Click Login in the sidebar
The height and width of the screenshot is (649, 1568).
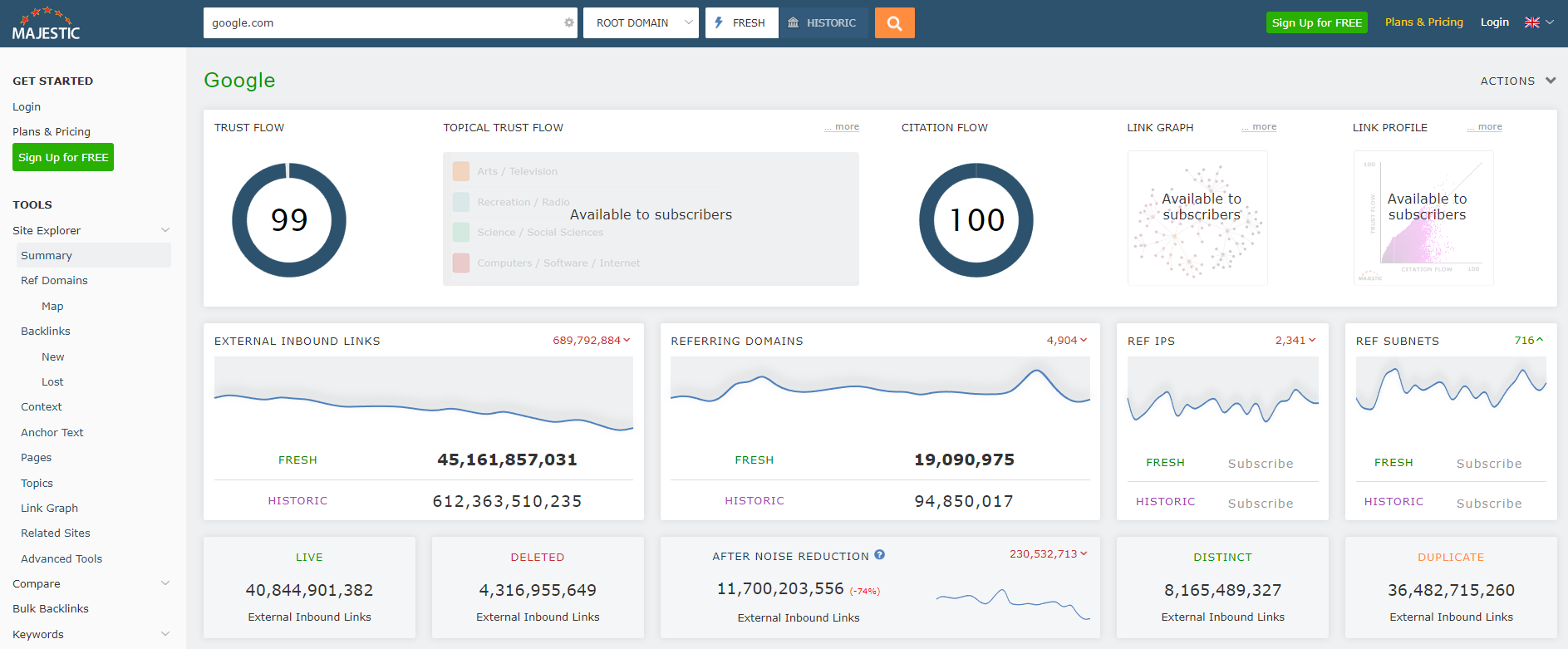click(x=27, y=106)
